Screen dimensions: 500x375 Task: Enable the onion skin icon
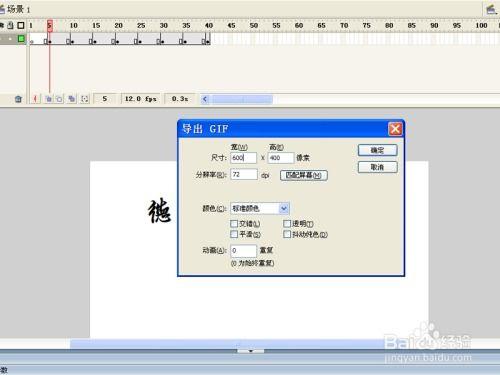tap(49, 99)
